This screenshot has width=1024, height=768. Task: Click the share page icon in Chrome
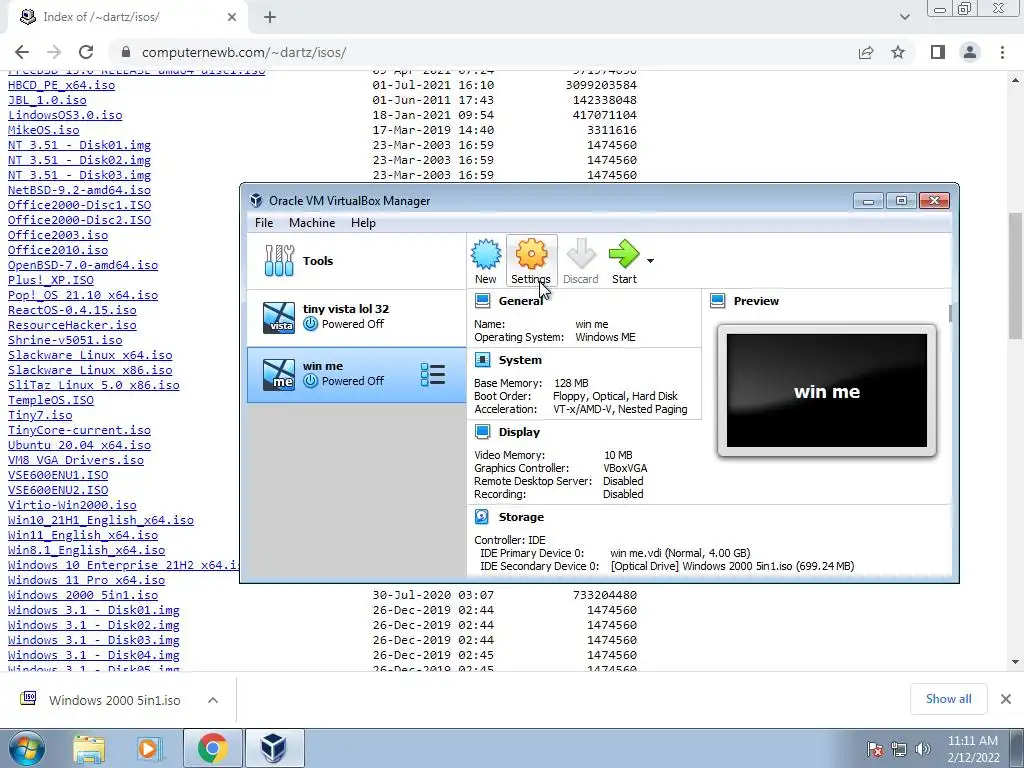[866, 52]
